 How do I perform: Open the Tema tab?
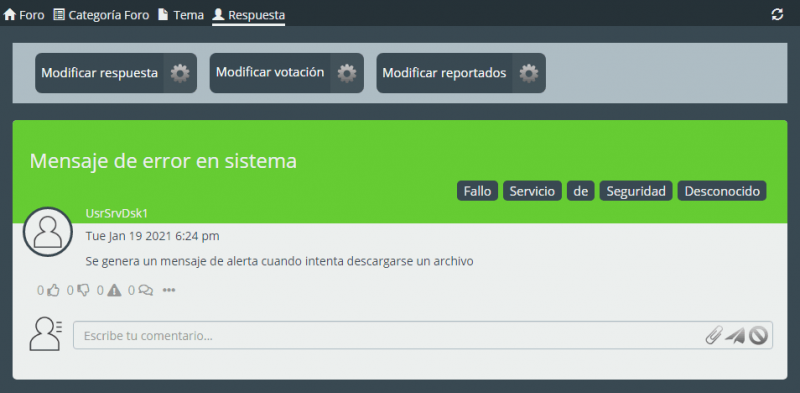click(181, 15)
